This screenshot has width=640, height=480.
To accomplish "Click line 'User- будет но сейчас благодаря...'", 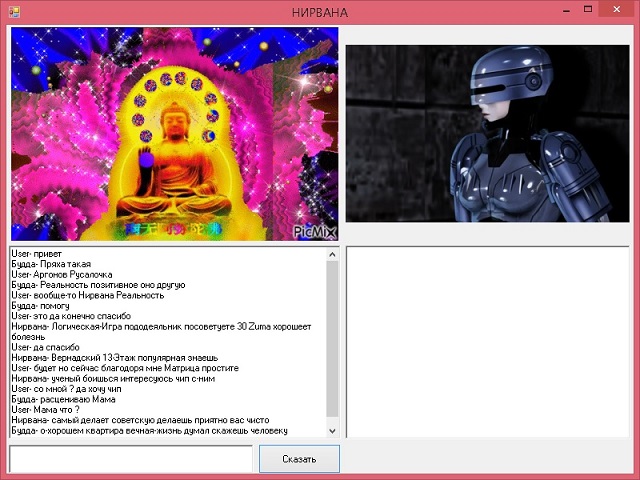I will click(125, 368).
